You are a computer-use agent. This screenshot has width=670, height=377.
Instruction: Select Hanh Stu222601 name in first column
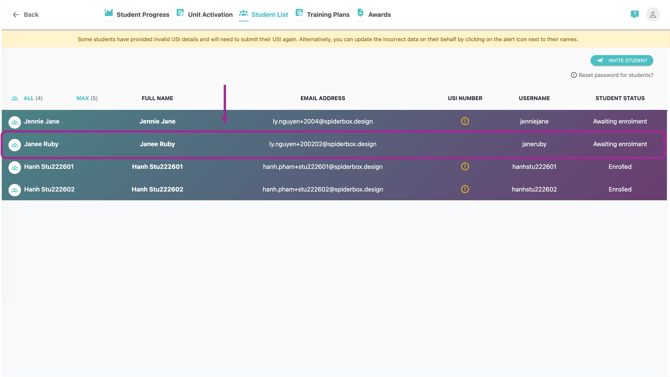[x=49, y=167]
